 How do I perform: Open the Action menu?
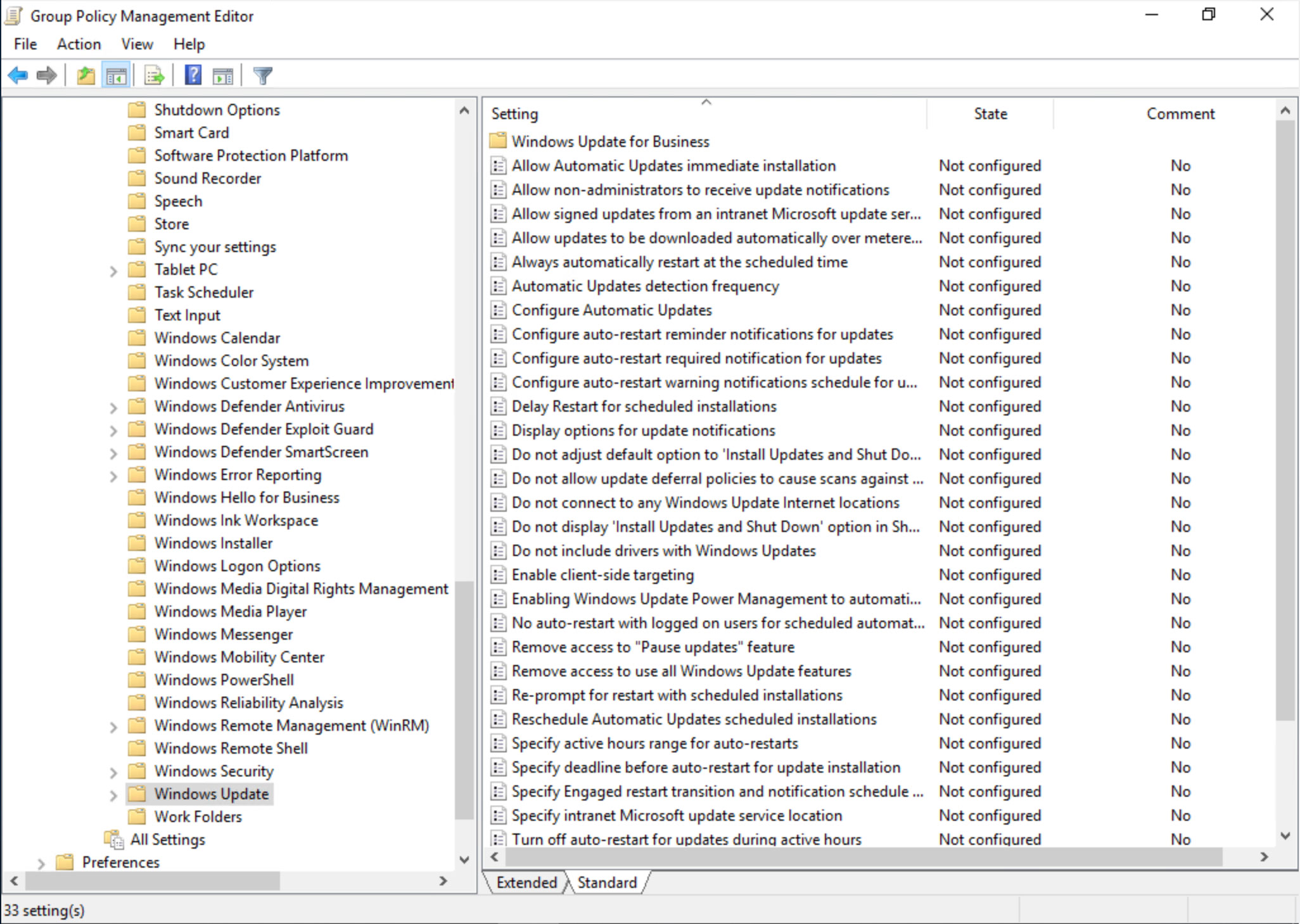(79, 44)
